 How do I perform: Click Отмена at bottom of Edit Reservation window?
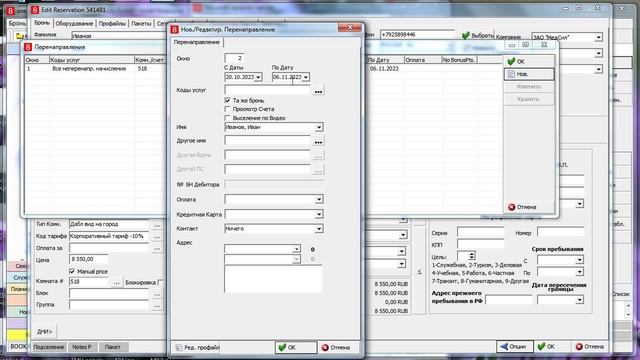pyautogui.click(x=590, y=347)
